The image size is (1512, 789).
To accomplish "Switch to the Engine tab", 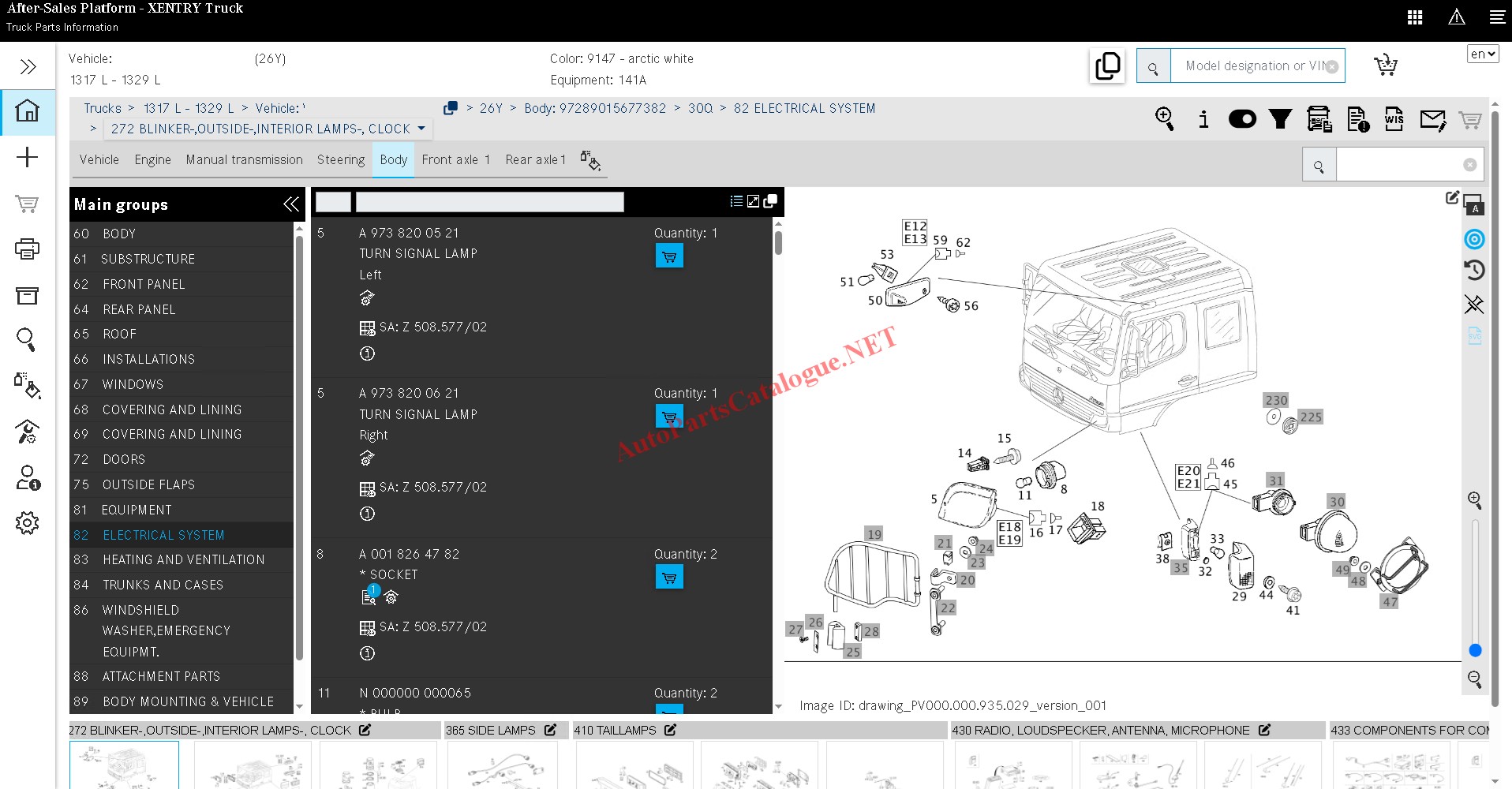I will 152,160.
